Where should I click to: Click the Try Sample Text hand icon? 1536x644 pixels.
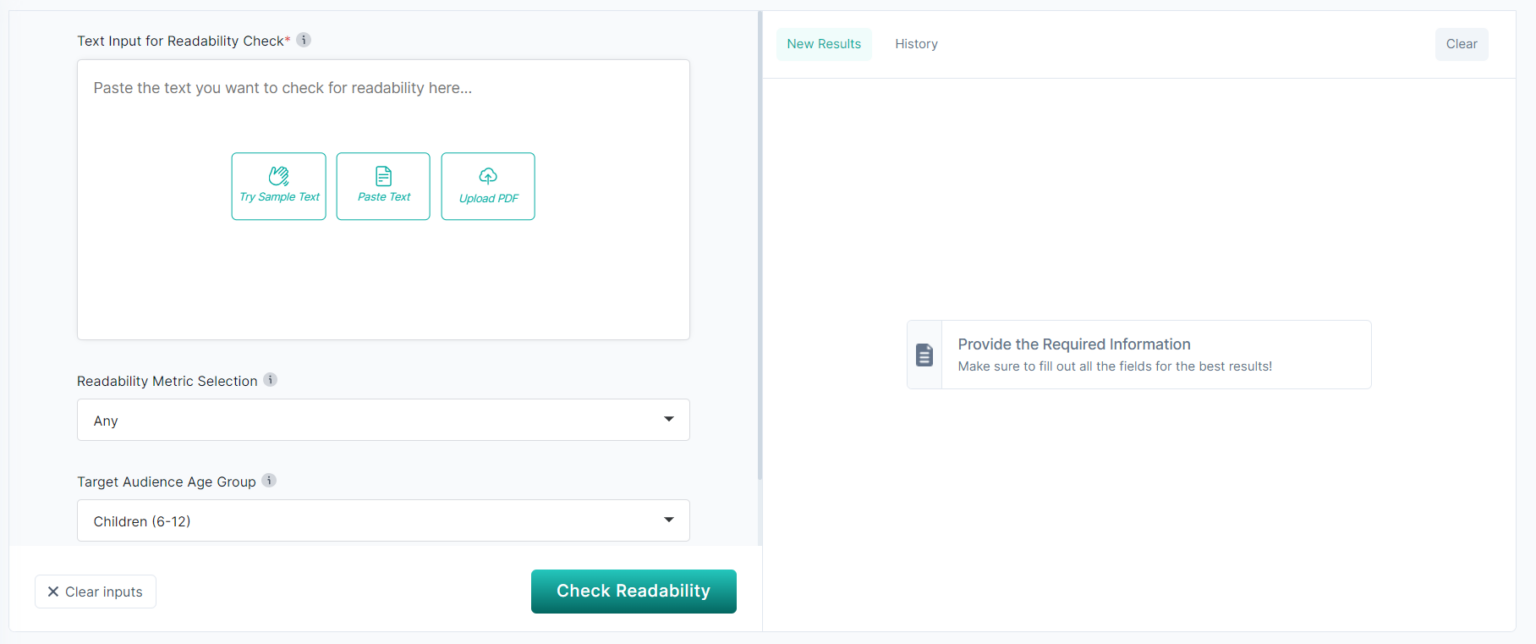tap(278, 176)
